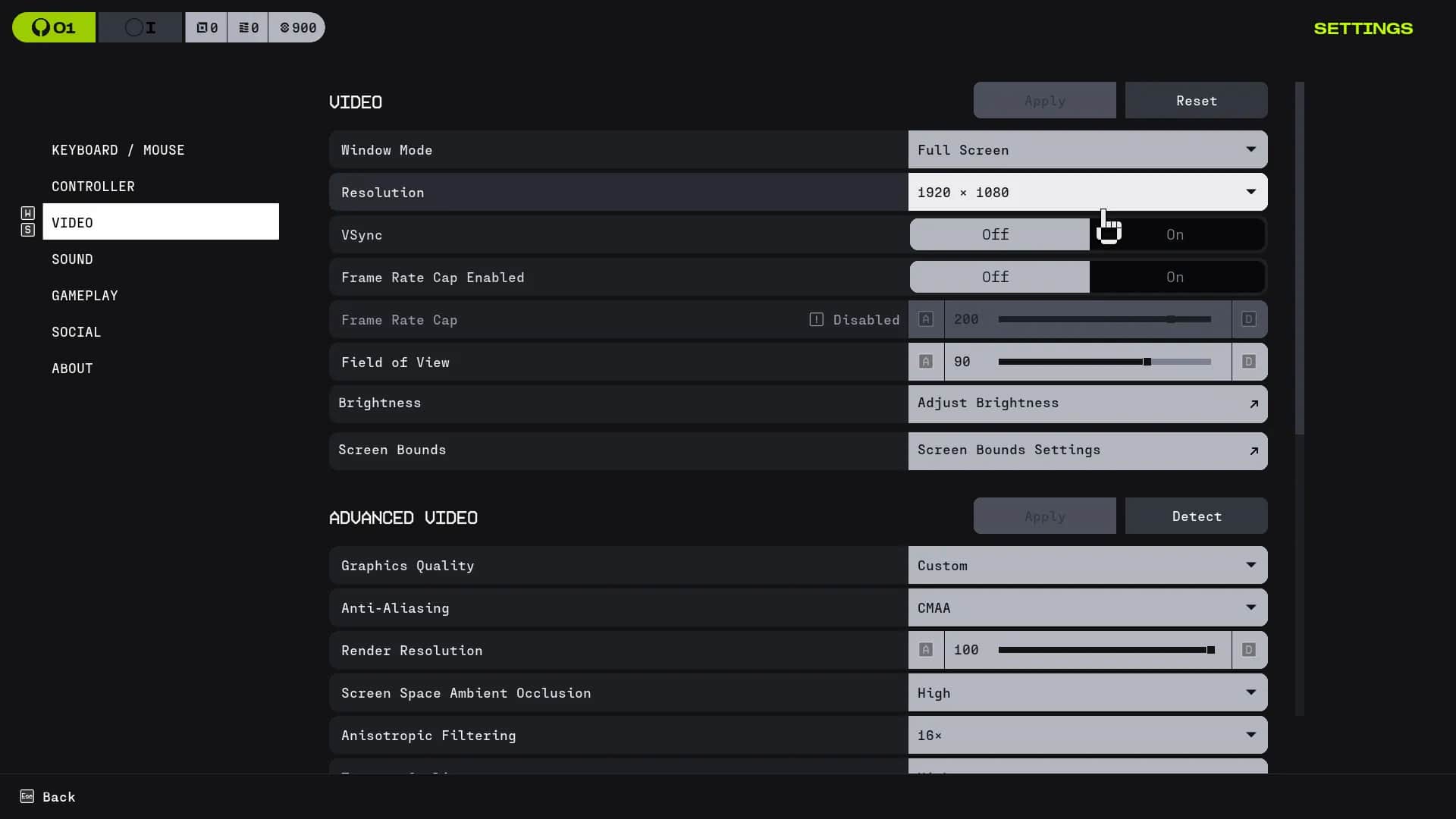Click the D increase icon for Render Resolution

1249,650
